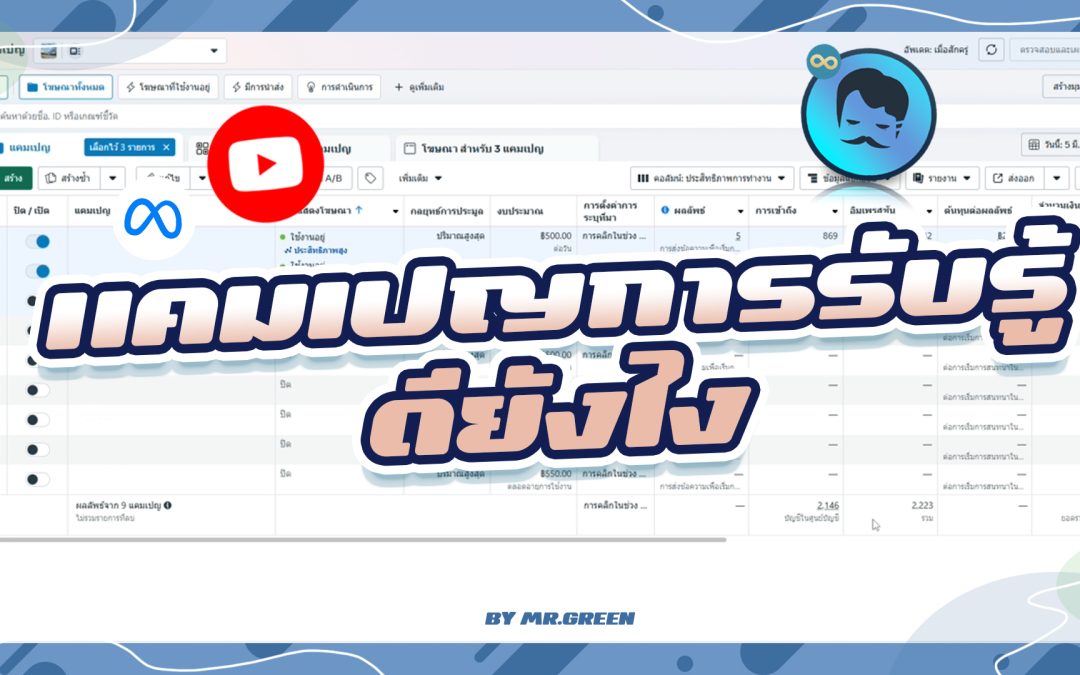Click the blue sort arrow in the delivery column

[x=359, y=210]
